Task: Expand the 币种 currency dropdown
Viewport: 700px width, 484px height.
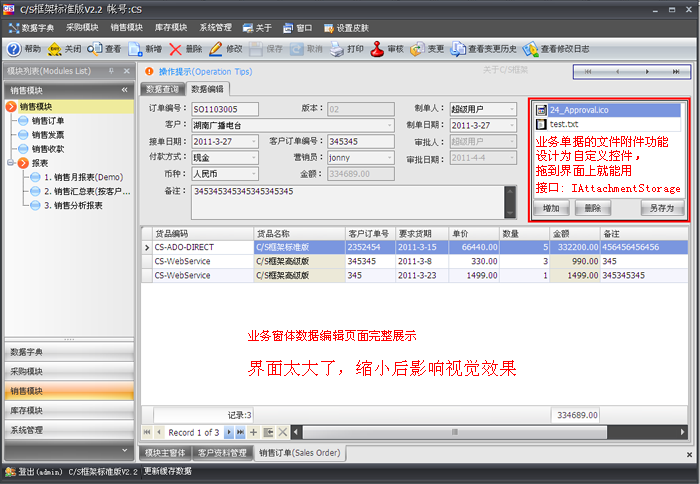Action: pos(257,173)
